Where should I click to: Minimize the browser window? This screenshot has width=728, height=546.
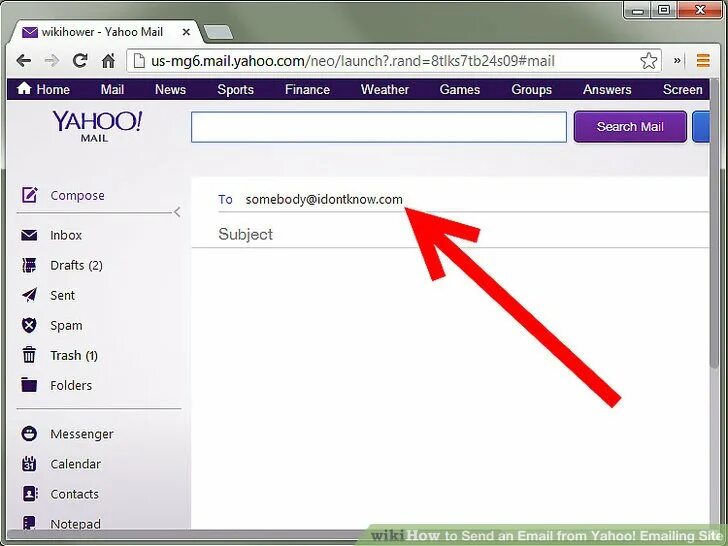(x=637, y=10)
